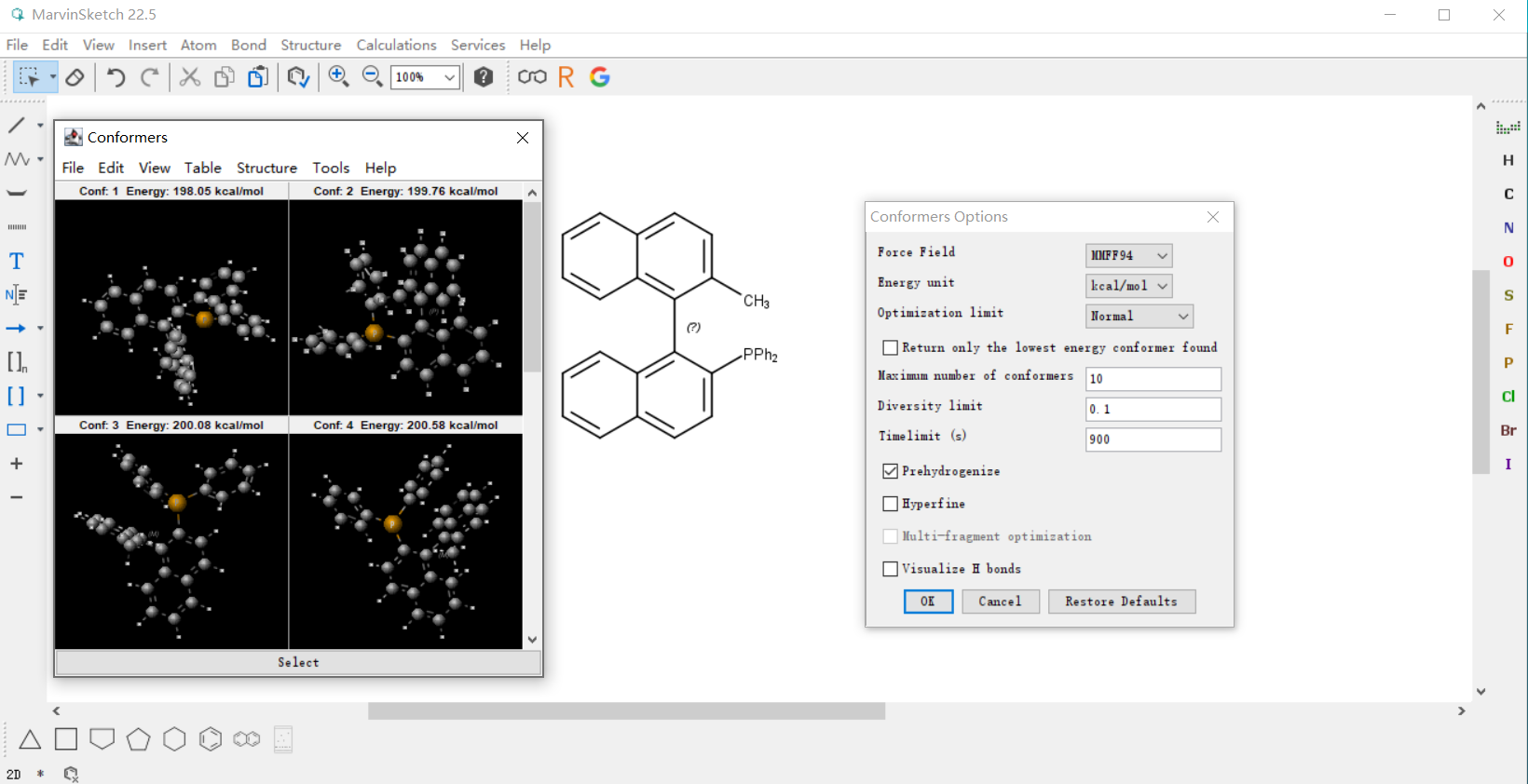Cut the selection with scissors icon
This screenshot has width=1528, height=784.
click(x=190, y=77)
